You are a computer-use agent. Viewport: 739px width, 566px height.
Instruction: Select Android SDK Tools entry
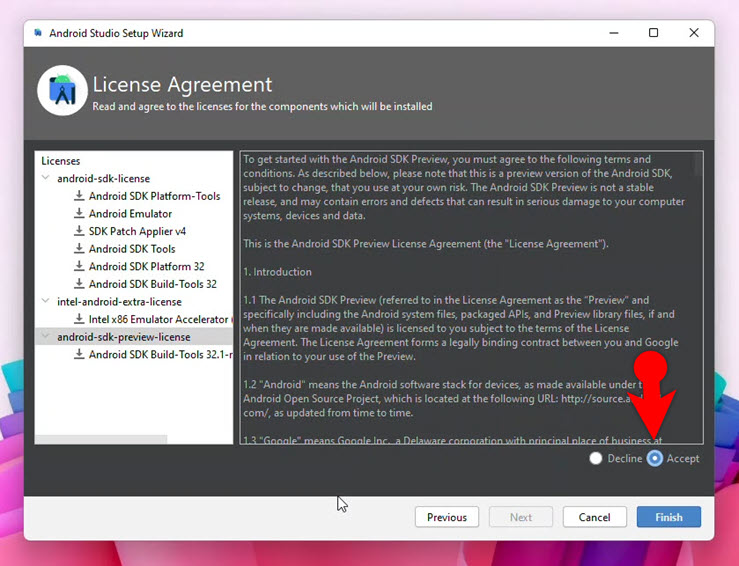pos(132,249)
